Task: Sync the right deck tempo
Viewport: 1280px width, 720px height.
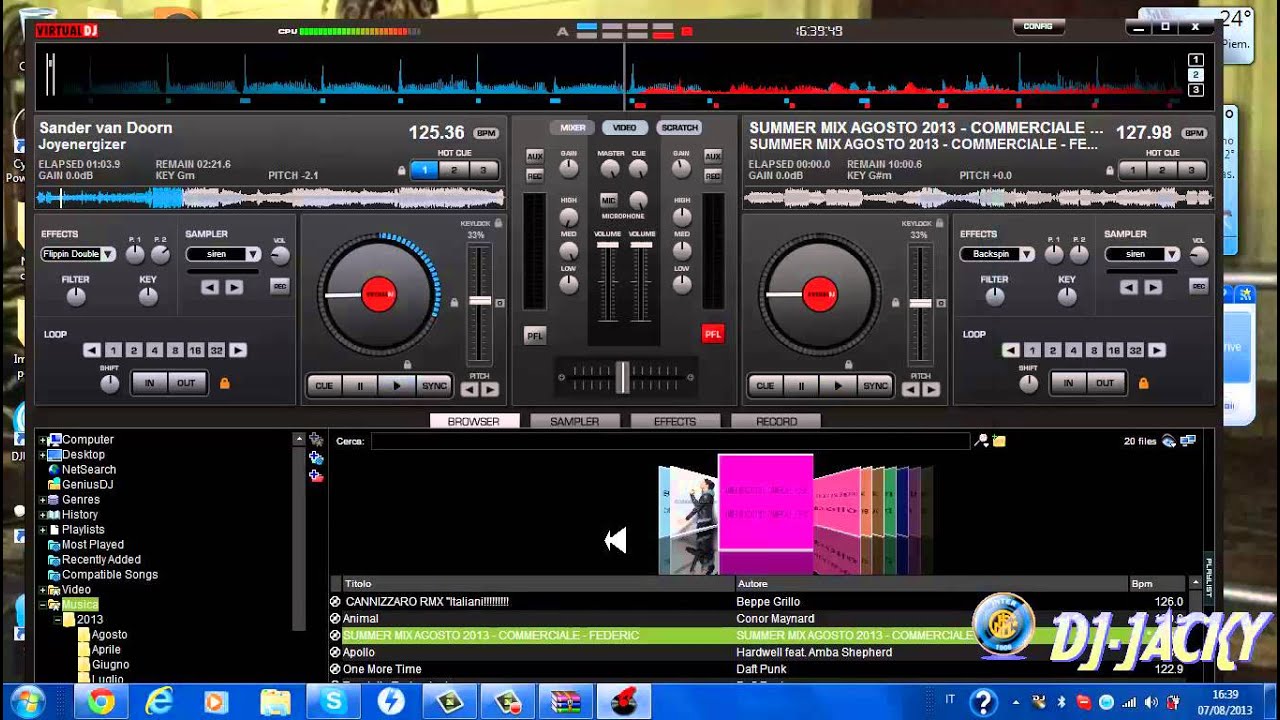Action: click(x=876, y=385)
